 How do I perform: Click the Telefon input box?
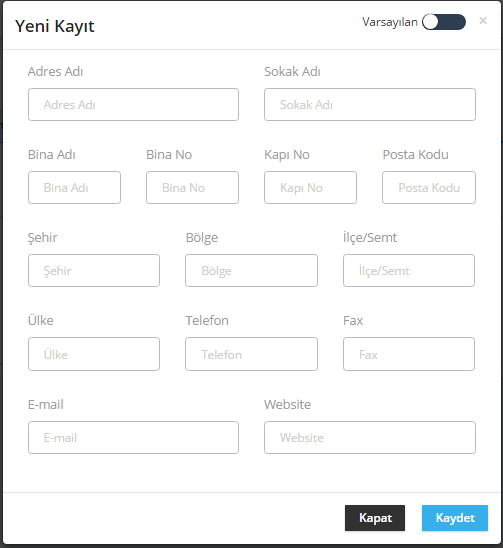[x=251, y=354]
